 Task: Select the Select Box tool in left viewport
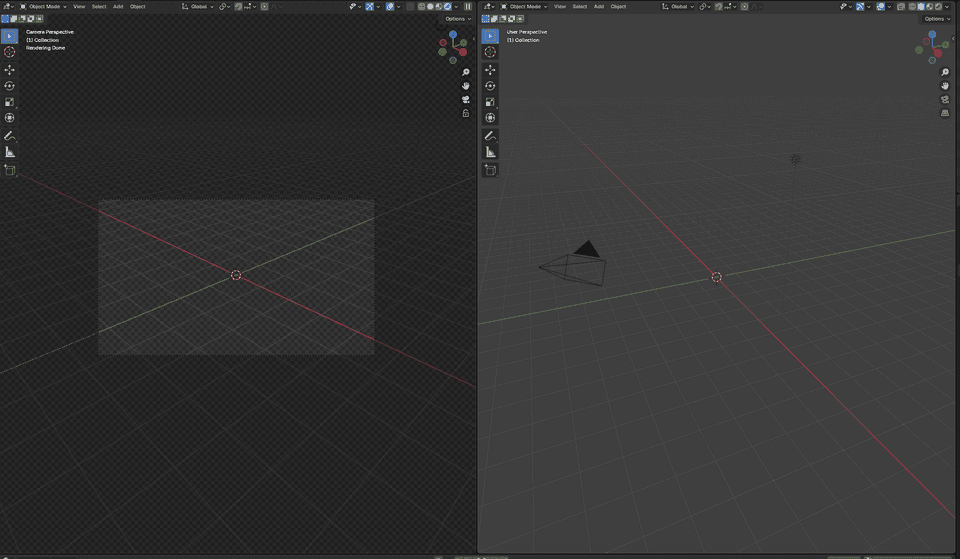click(9, 36)
